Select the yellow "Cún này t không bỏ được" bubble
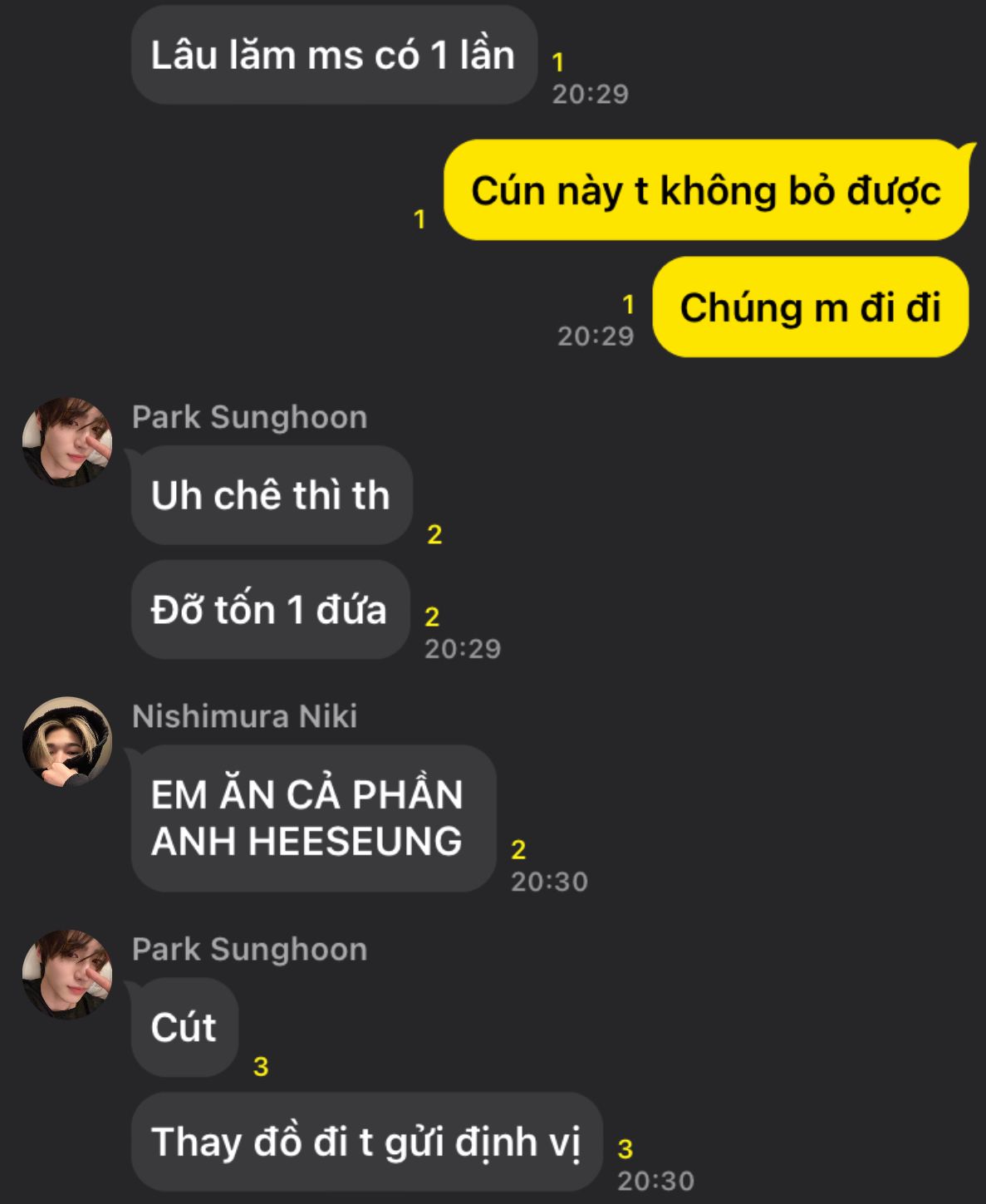The height and width of the screenshot is (1204, 986). 706,190
